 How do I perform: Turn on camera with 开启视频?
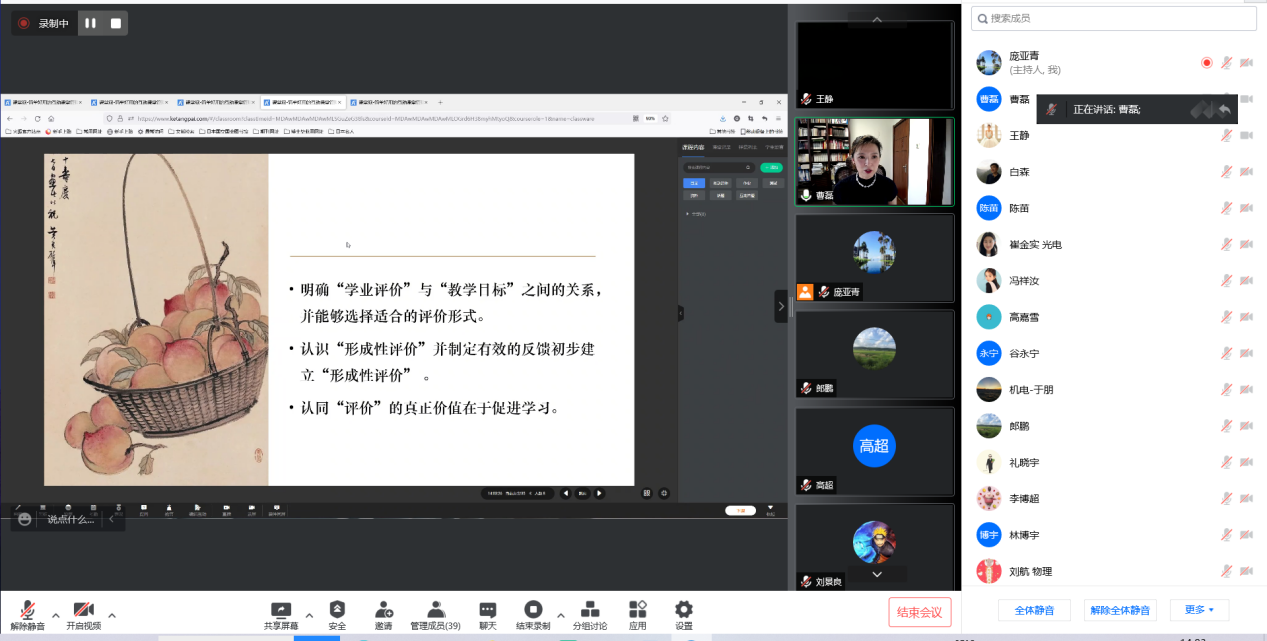click(x=84, y=614)
